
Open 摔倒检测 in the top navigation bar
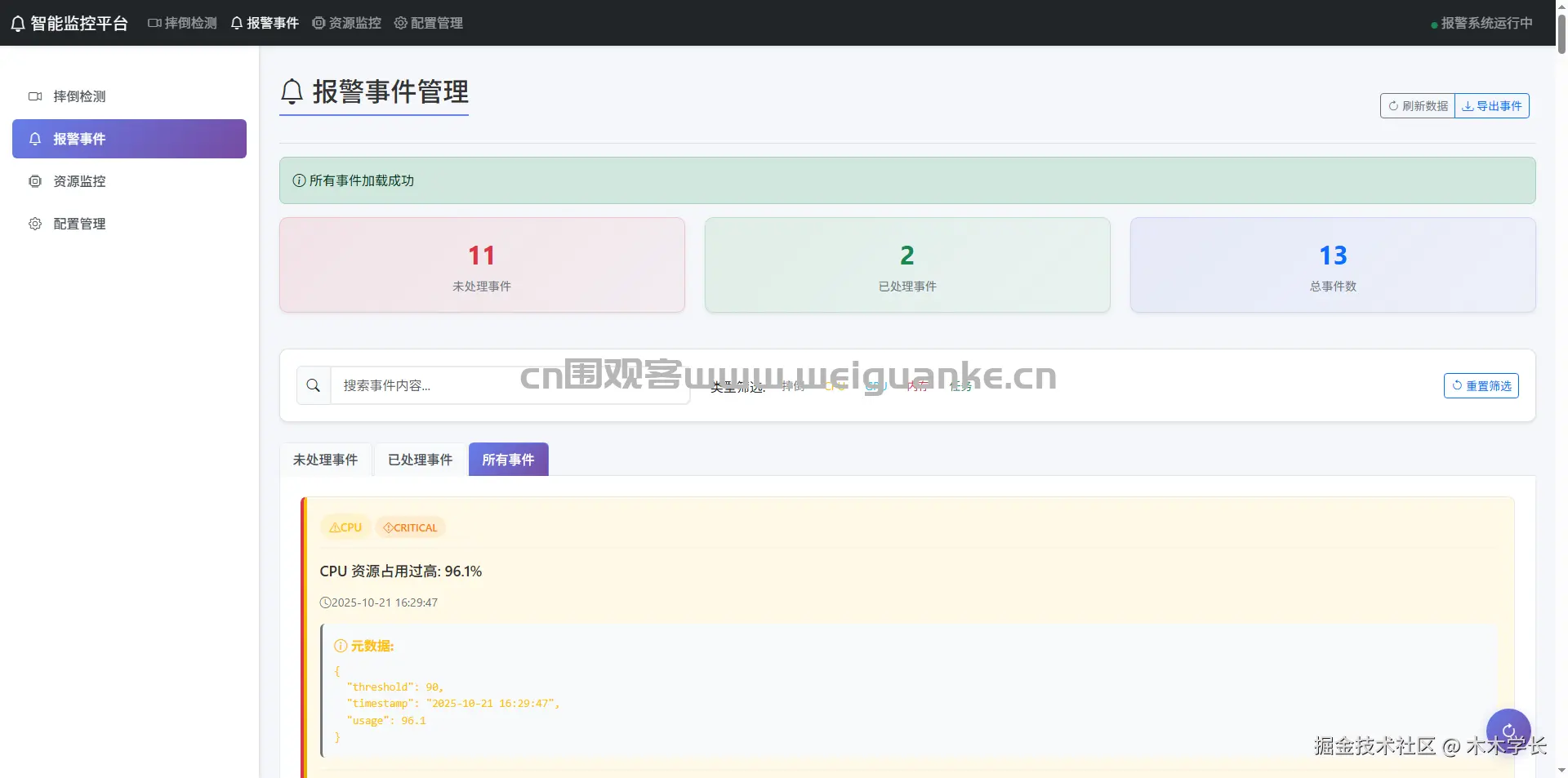(x=182, y=23)
